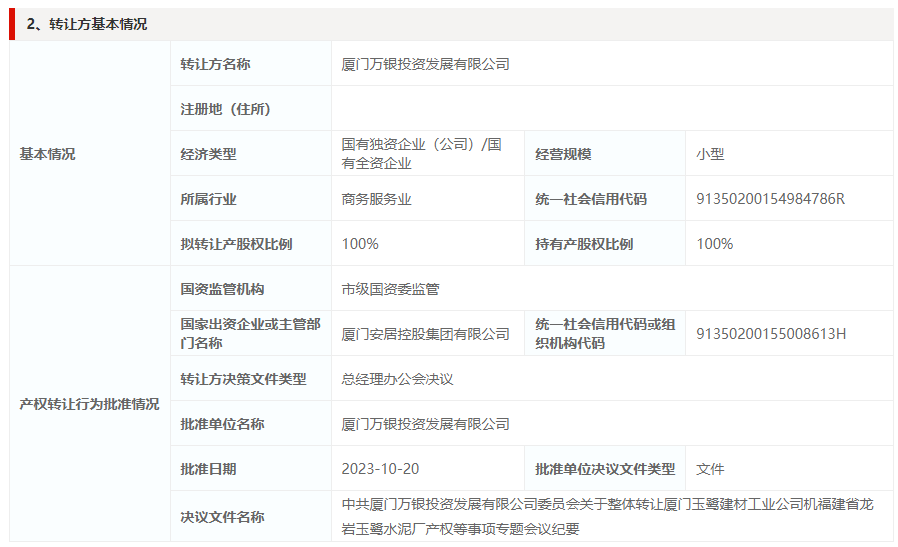Click the 国家出资企业或主管部门名称 label
The width and height of the screenshot is (898, 547).
(250, 333)
